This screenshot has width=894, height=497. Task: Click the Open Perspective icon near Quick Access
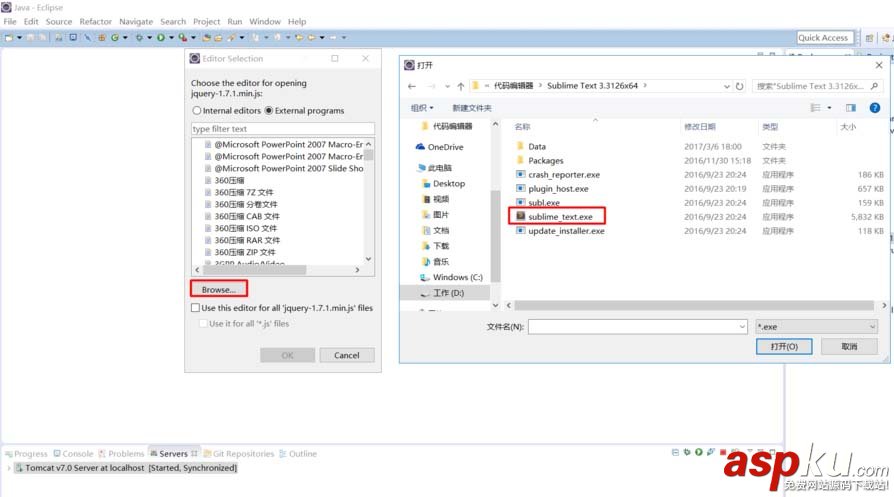tap(869, 38)
